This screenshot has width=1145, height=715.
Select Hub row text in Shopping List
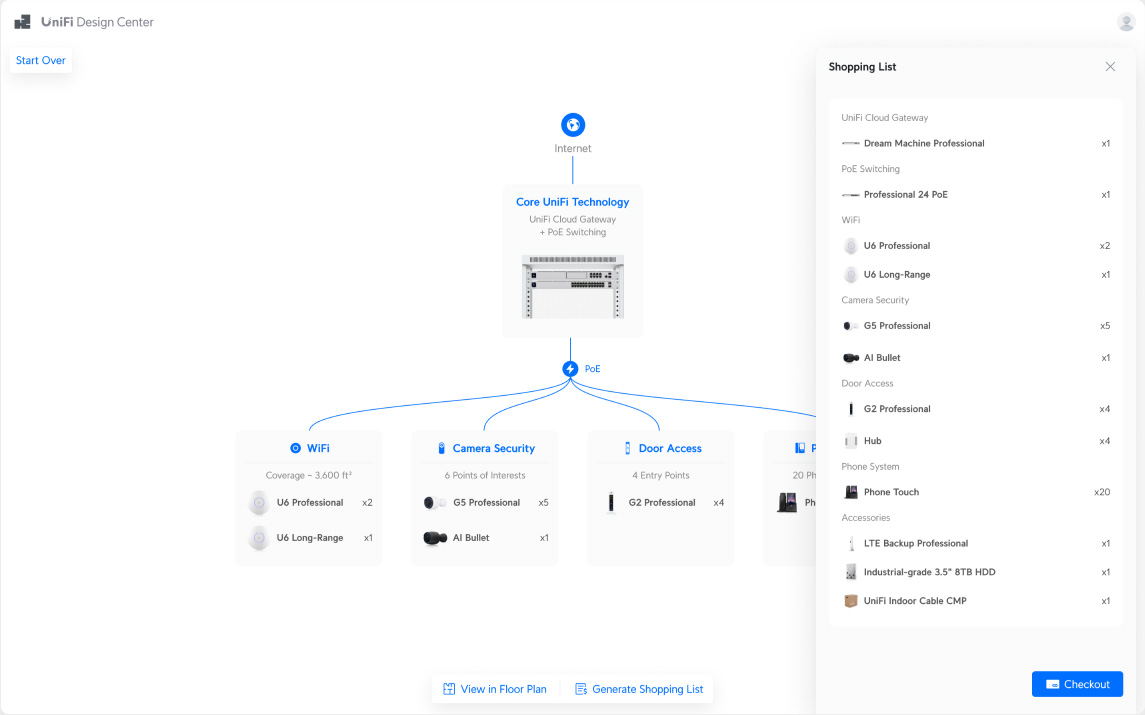872,441
